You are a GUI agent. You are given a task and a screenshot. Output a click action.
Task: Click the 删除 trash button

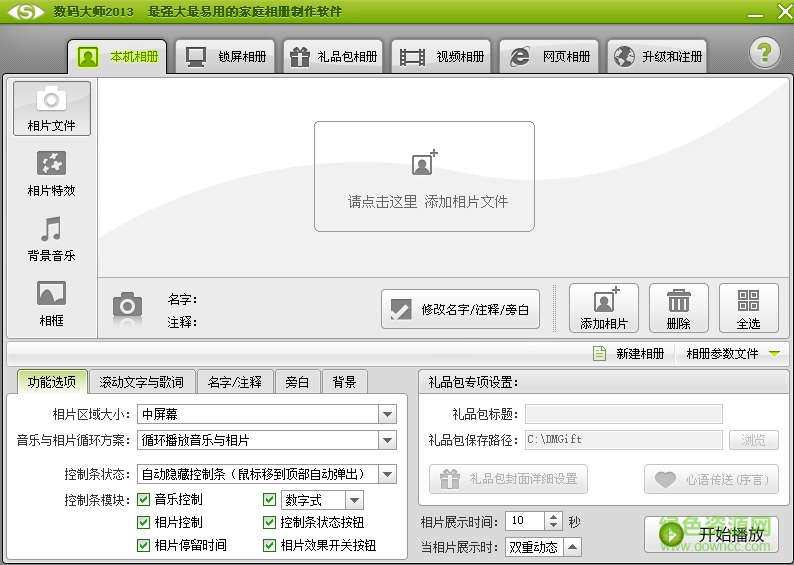coord(679,308)
